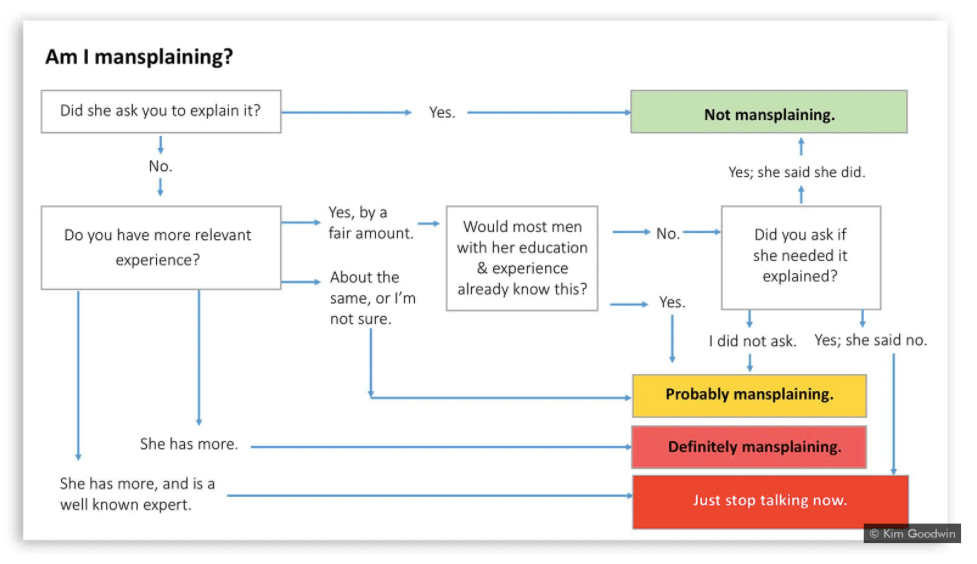Click the 'No.' label under first question
Image resolution: width=977 pixels, height=564 pixels.
click(x=160, y=165)
